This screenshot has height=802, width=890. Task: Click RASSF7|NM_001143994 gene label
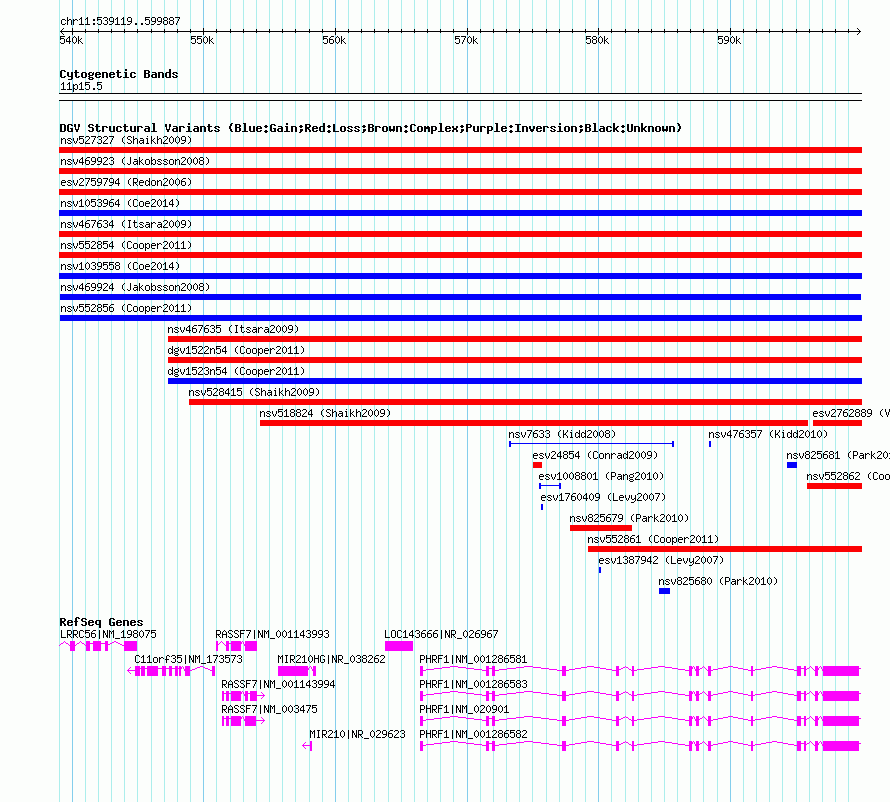coord(278,684)
